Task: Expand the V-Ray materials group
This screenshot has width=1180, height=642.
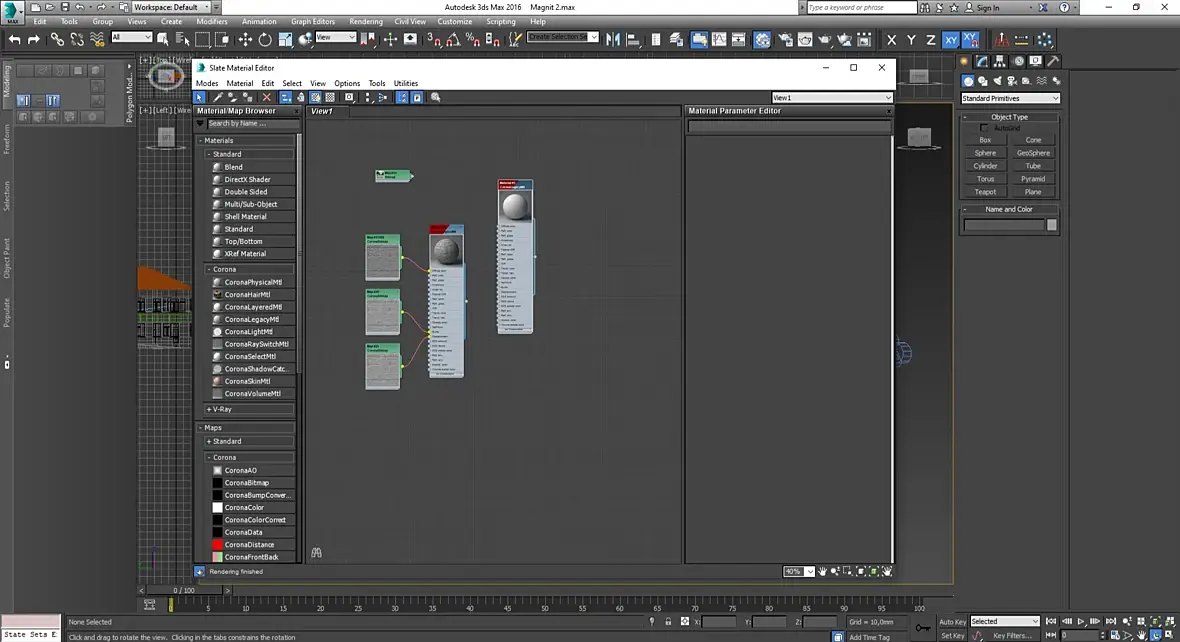Action: point(219,409)
